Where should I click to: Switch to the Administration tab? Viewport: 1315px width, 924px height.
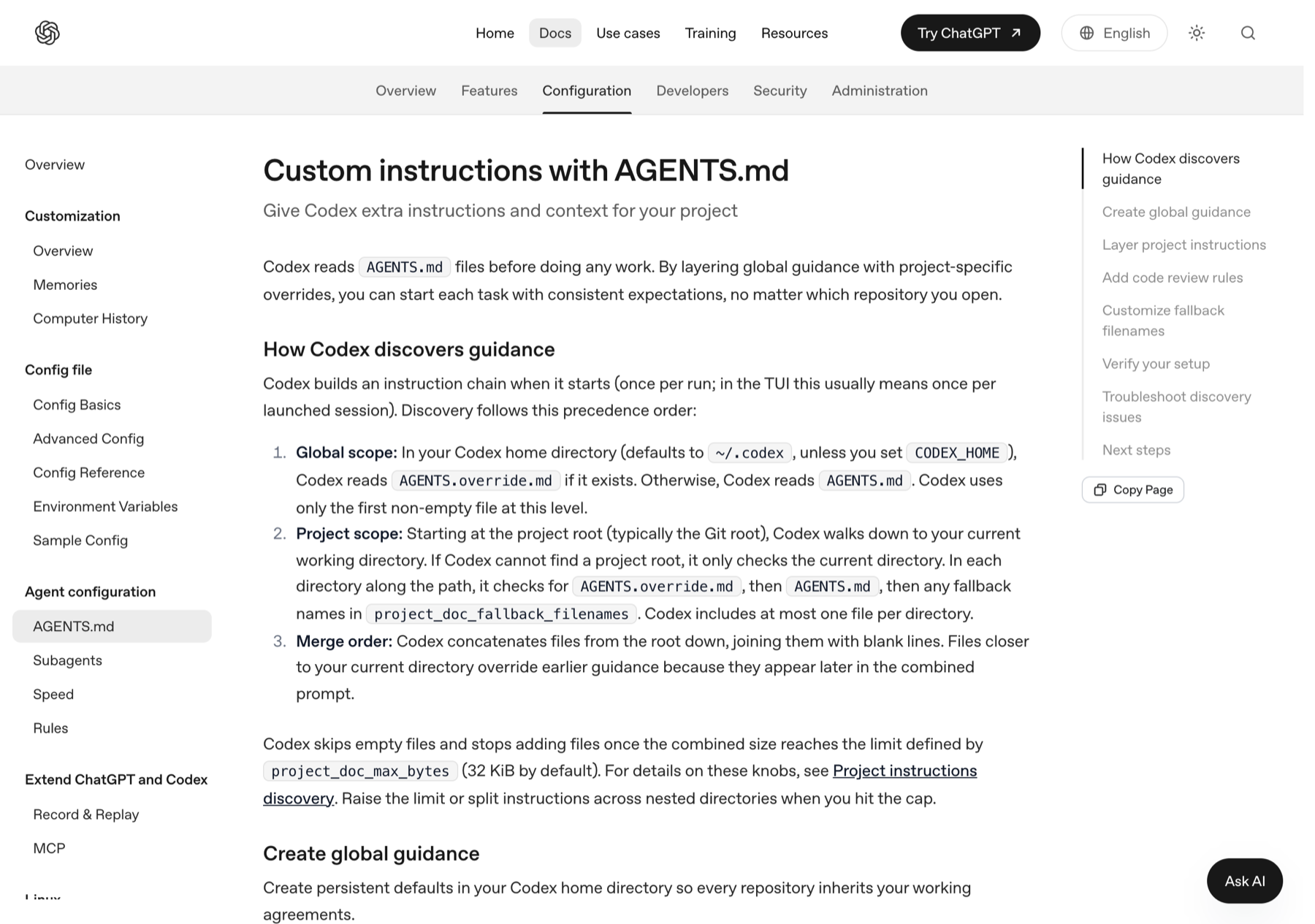[880, 91]
